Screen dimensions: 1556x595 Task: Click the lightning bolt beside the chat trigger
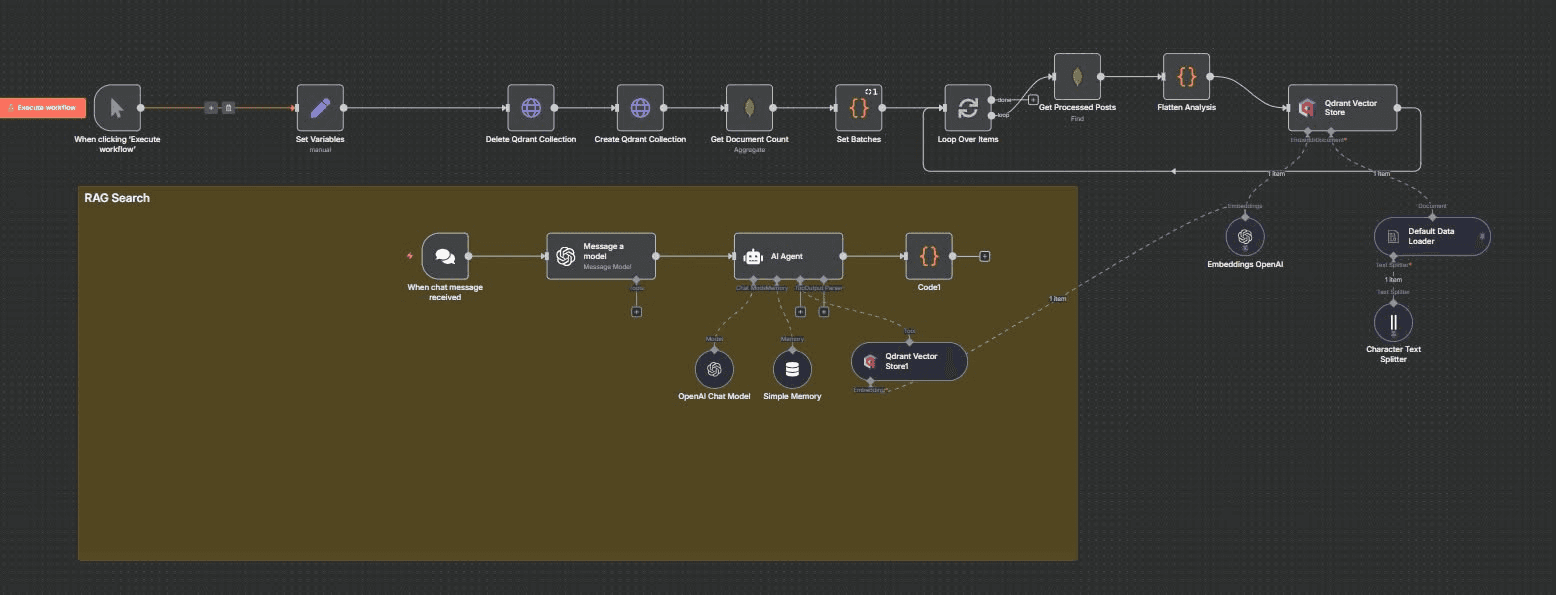tap(409, 256)
